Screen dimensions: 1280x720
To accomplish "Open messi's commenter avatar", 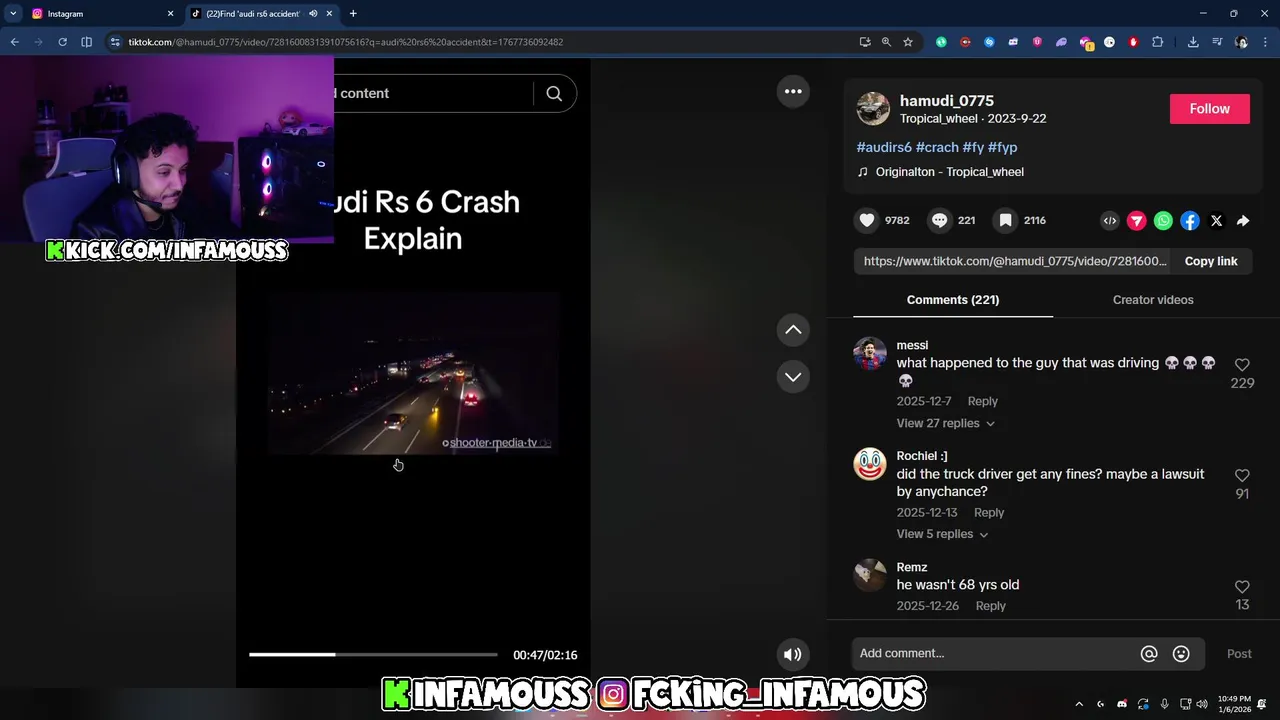I will pyautogui.click(x=870, y=354).
